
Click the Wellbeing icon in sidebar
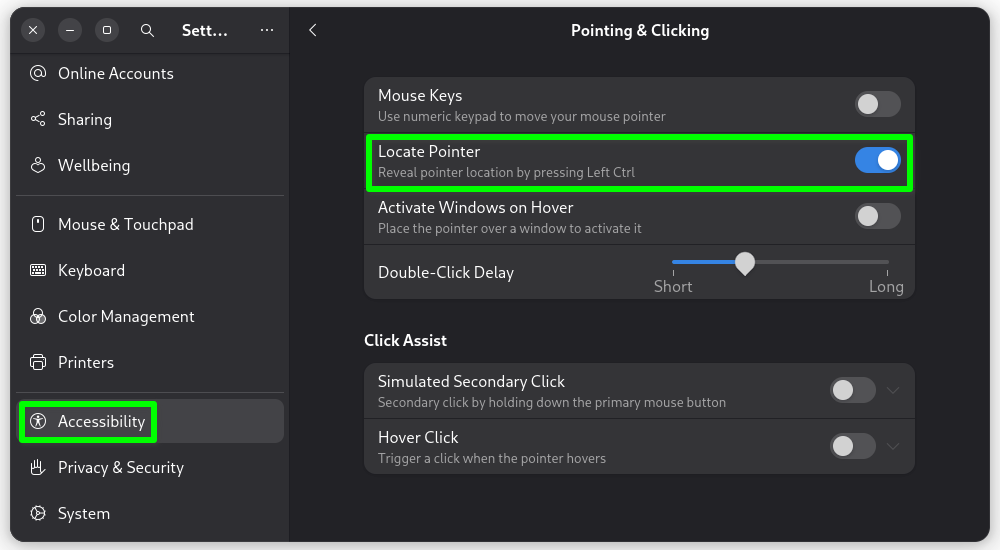(38, 165)
